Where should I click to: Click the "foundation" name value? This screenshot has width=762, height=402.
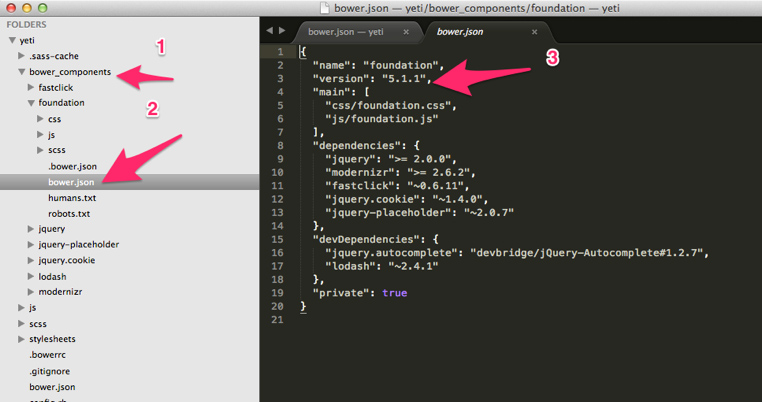[x=400, y=65]
